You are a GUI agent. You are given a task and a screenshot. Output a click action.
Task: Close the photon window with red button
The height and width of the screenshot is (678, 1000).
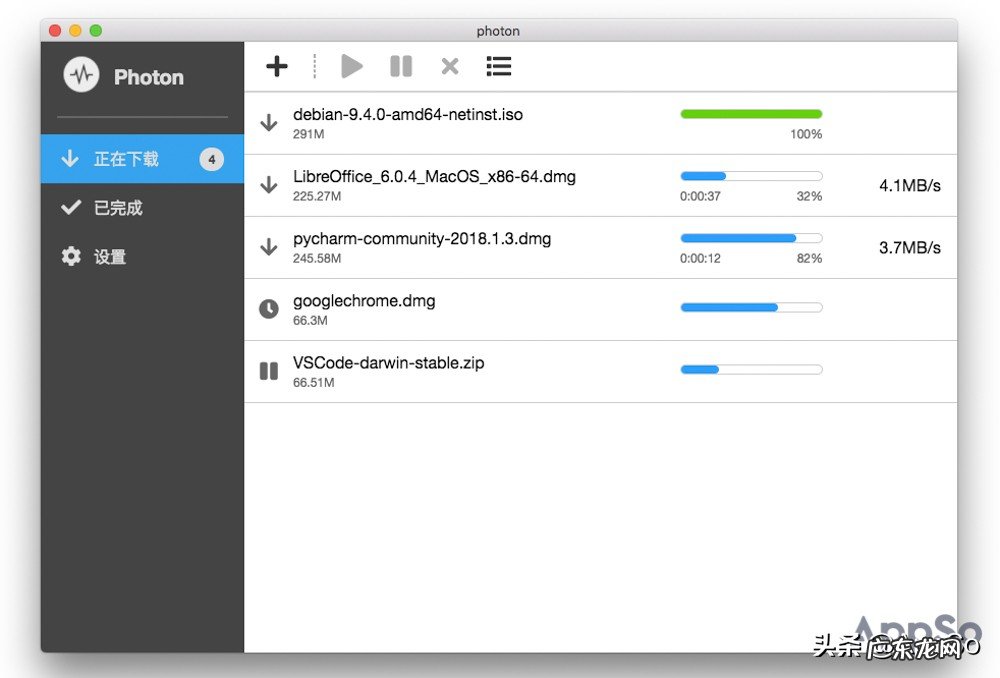(x=55, y=31)
